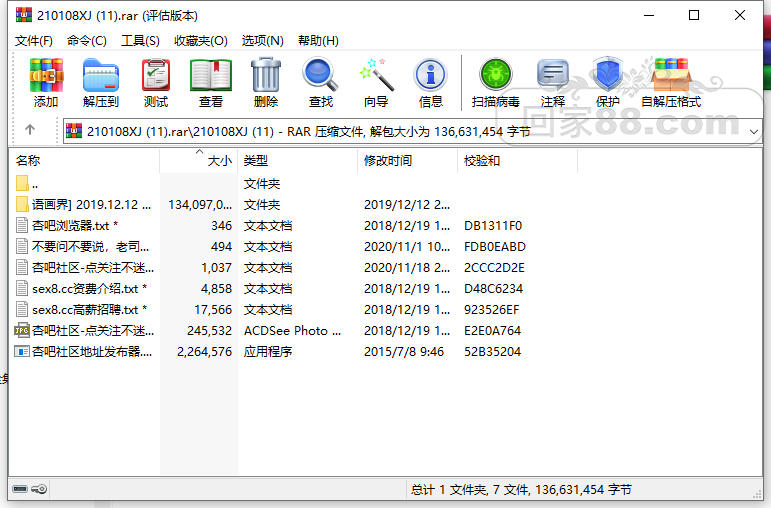The image size is (771, 508).
Task: Open the Help (帮助) menu
Action: click(x=318, y=40)
